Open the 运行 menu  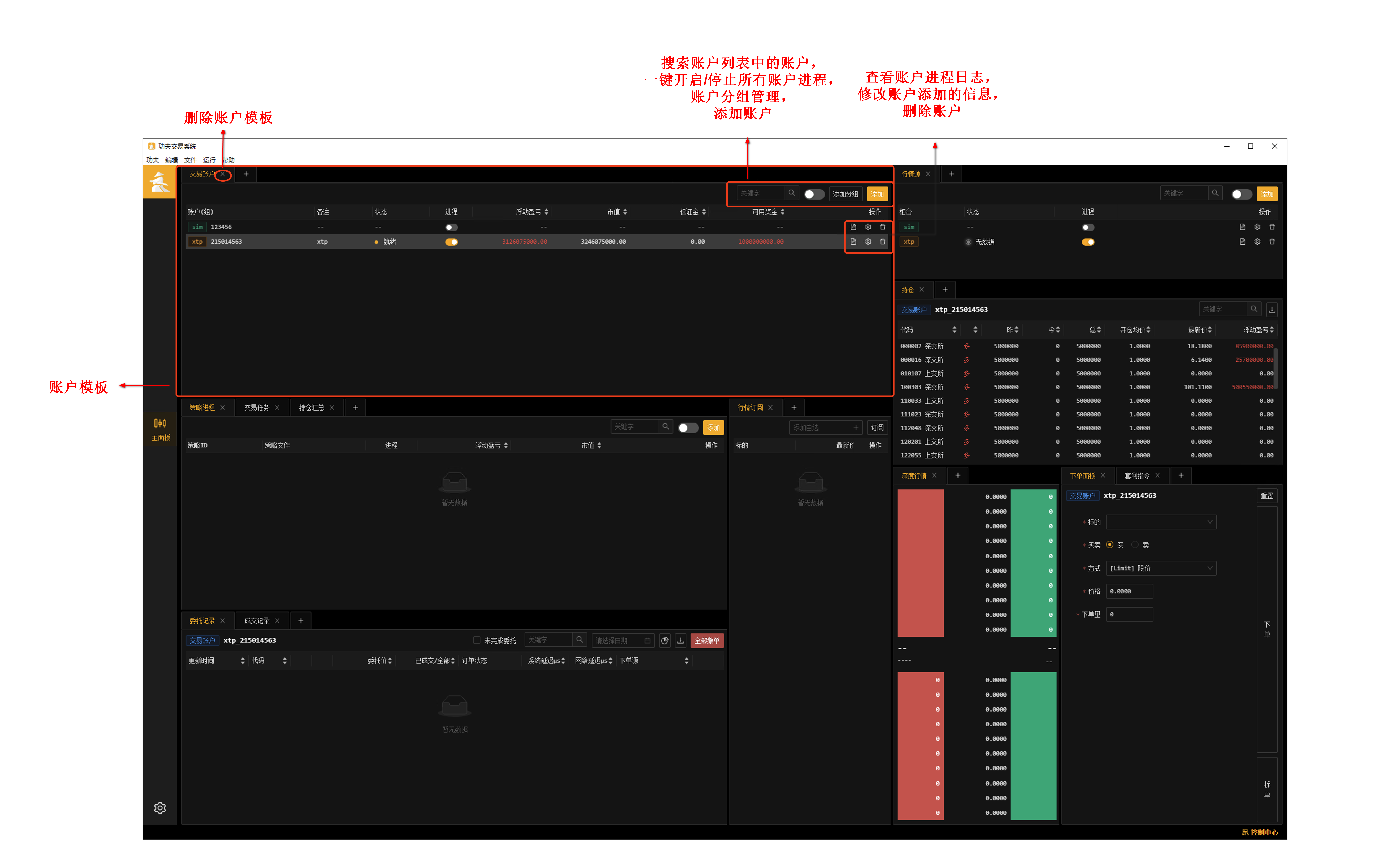point(210,160)
